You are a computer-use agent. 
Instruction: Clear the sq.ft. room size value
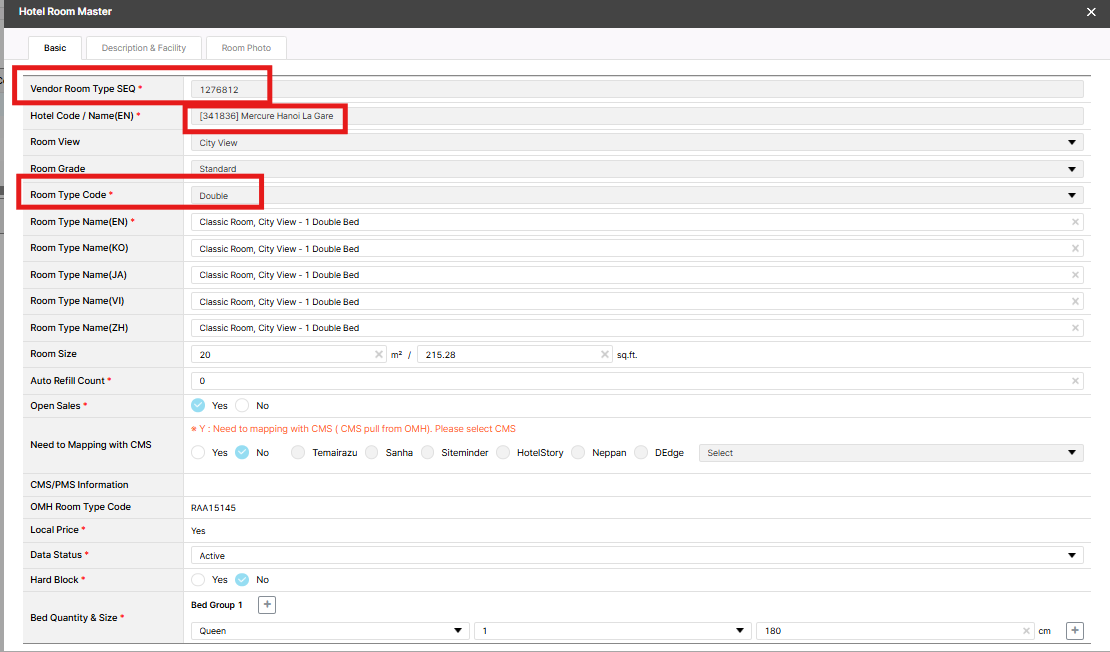coord(605,354)
